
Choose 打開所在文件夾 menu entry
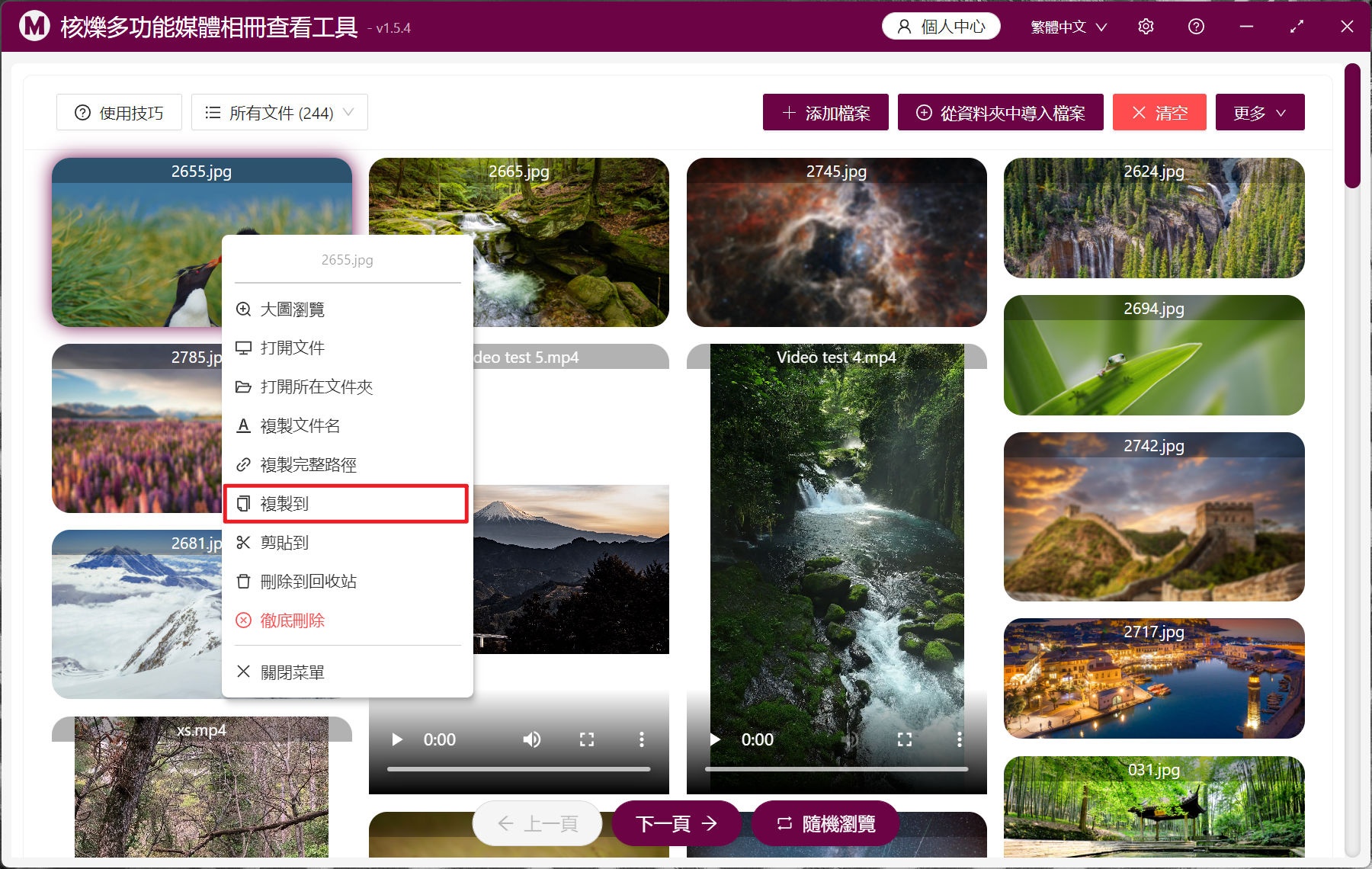(347, 386)
